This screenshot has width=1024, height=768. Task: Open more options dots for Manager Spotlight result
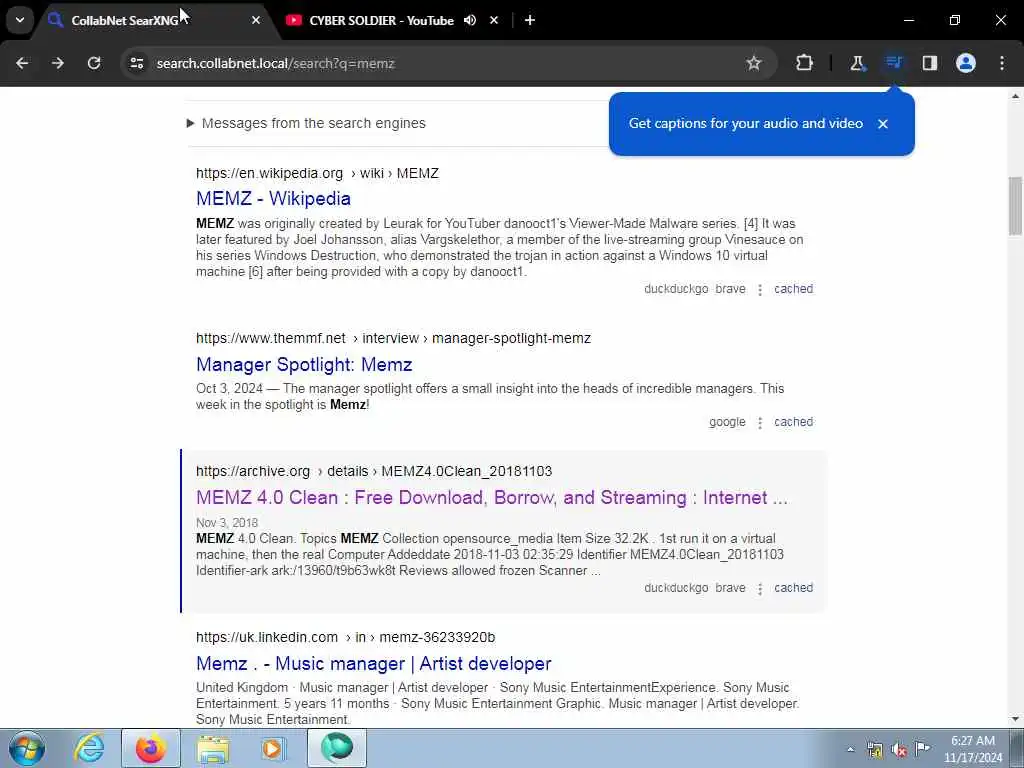coord(760,423)
